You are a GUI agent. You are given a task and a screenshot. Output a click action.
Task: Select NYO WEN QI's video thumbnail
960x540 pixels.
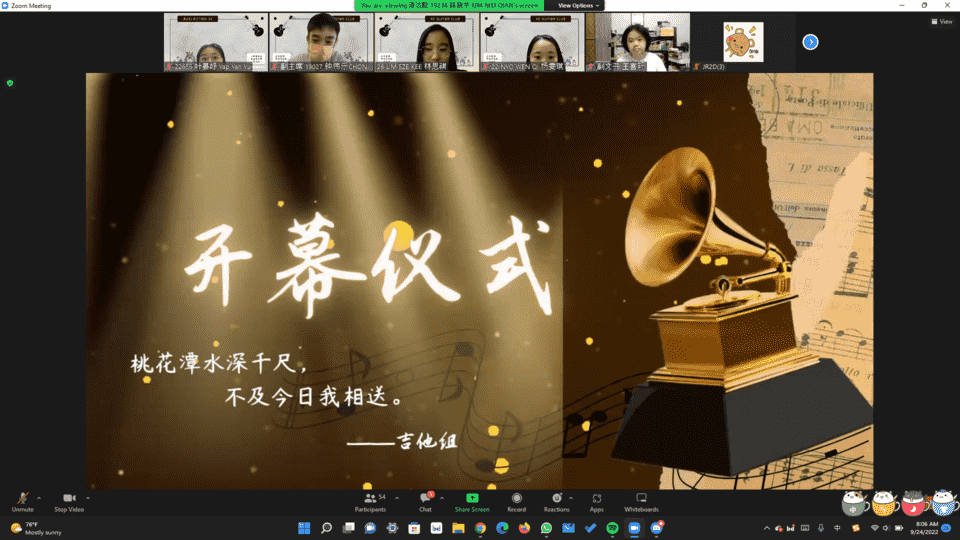(x=532, y=42)
